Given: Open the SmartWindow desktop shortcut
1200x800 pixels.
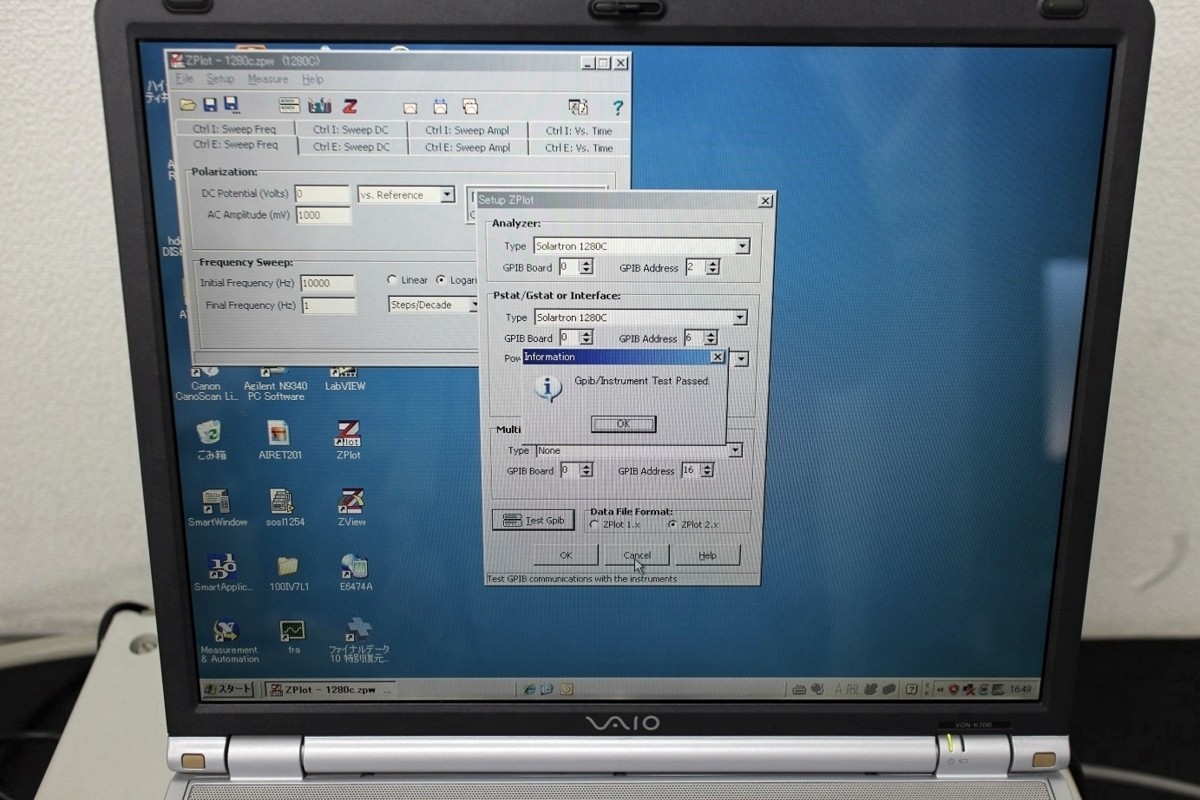Looking at the screenshot, I should tap(216, 503).
